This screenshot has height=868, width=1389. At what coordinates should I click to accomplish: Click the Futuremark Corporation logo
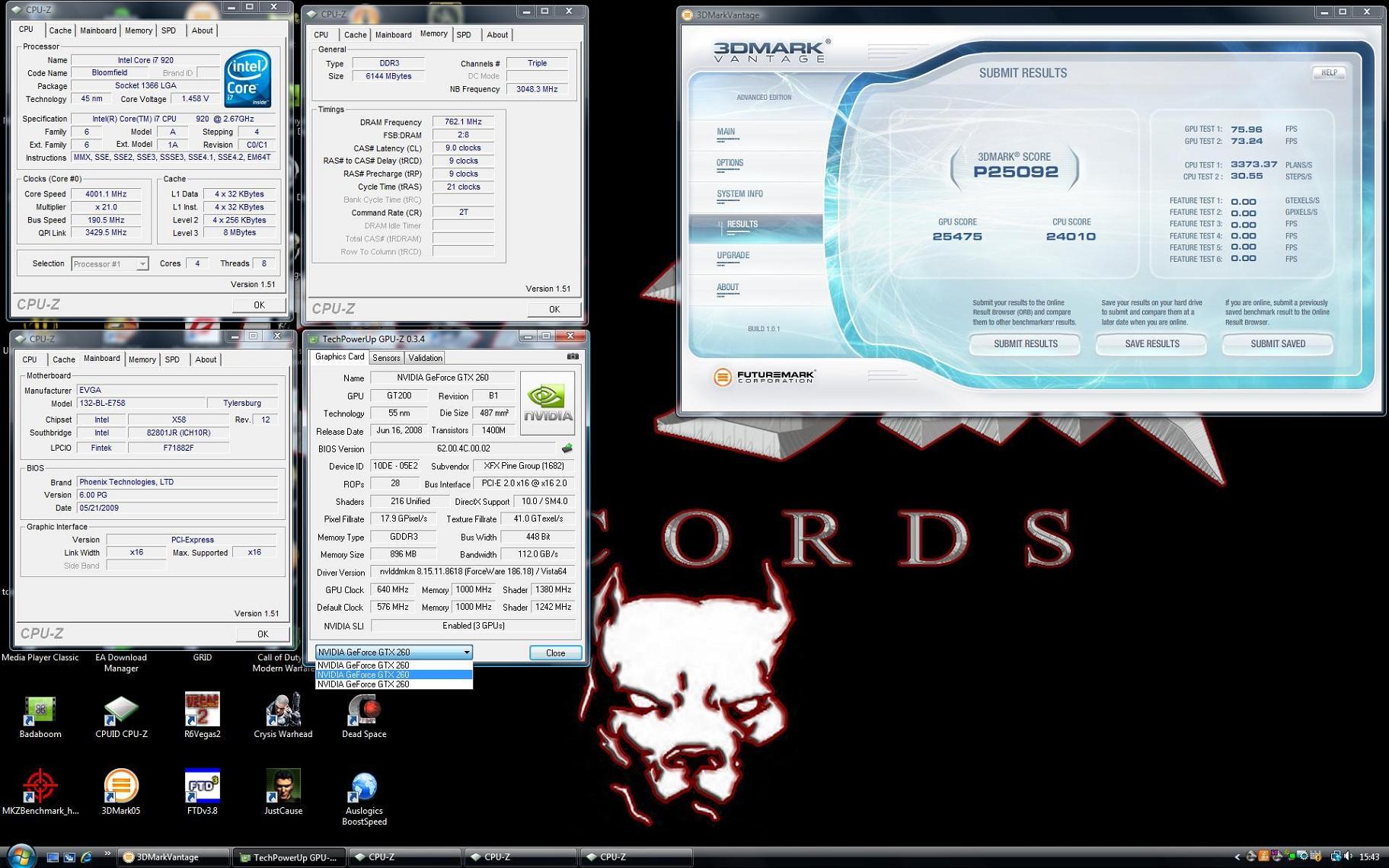pyautogui.click(x=765, y=376)
